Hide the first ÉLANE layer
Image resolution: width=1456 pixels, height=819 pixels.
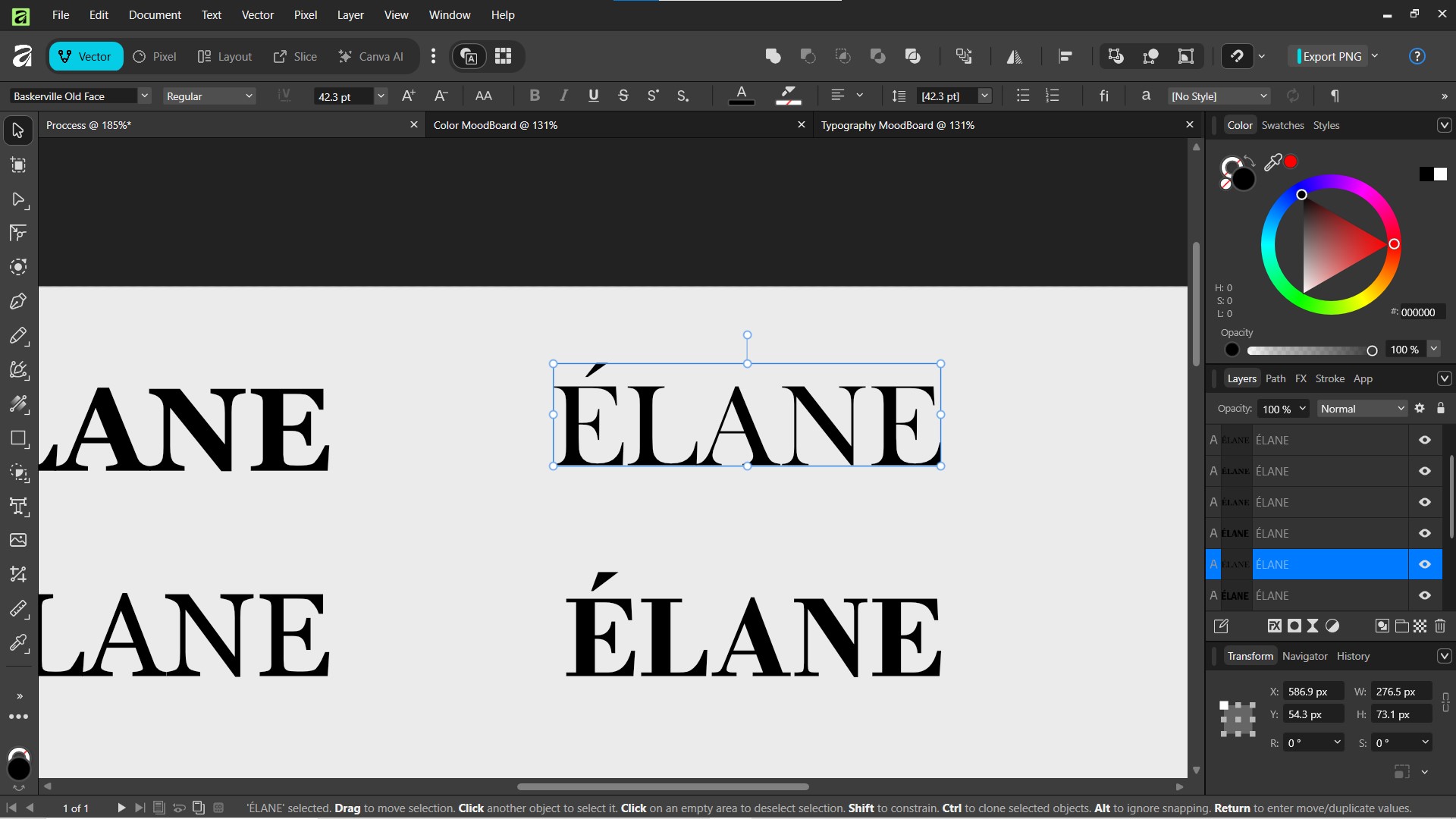(1425, 440)
